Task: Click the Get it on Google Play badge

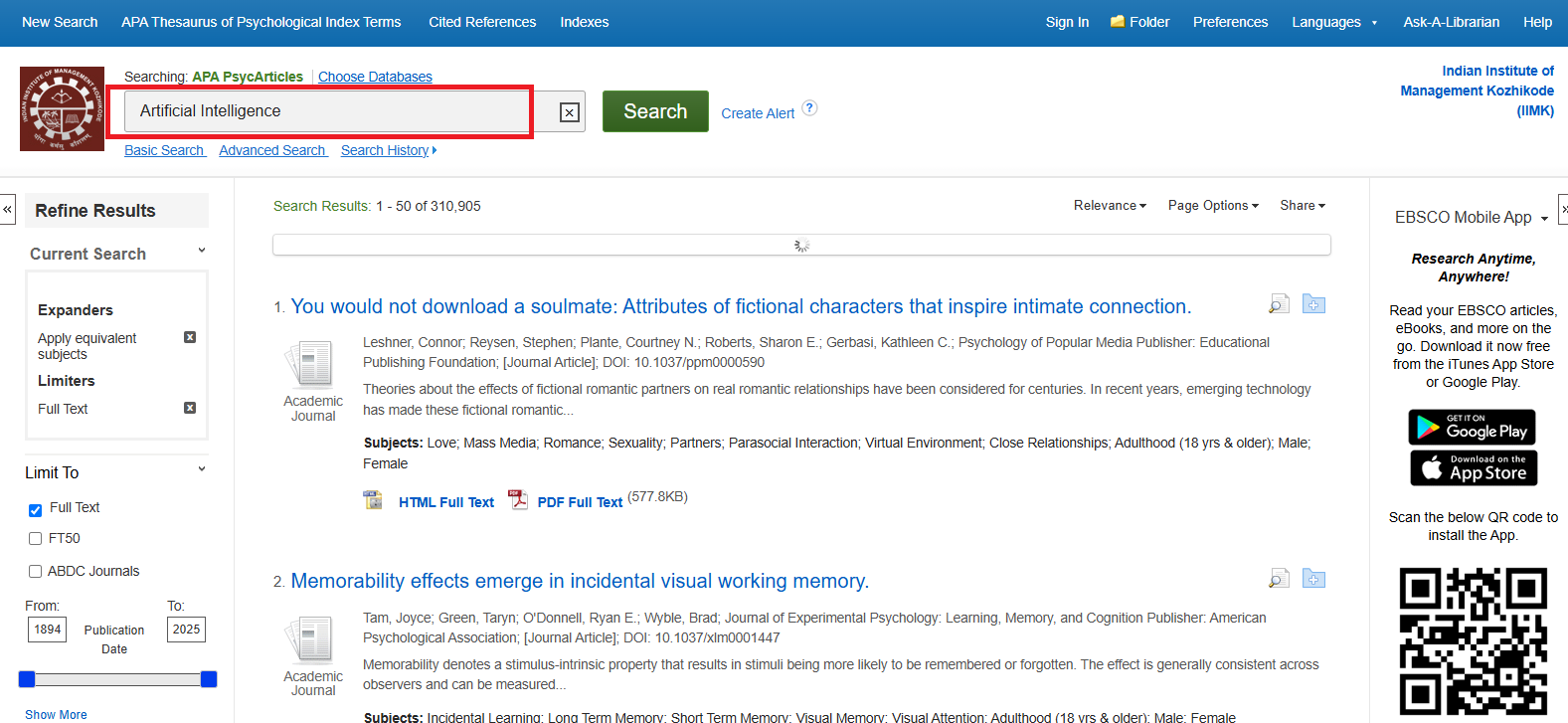Action: click(x=1472, y=428)
